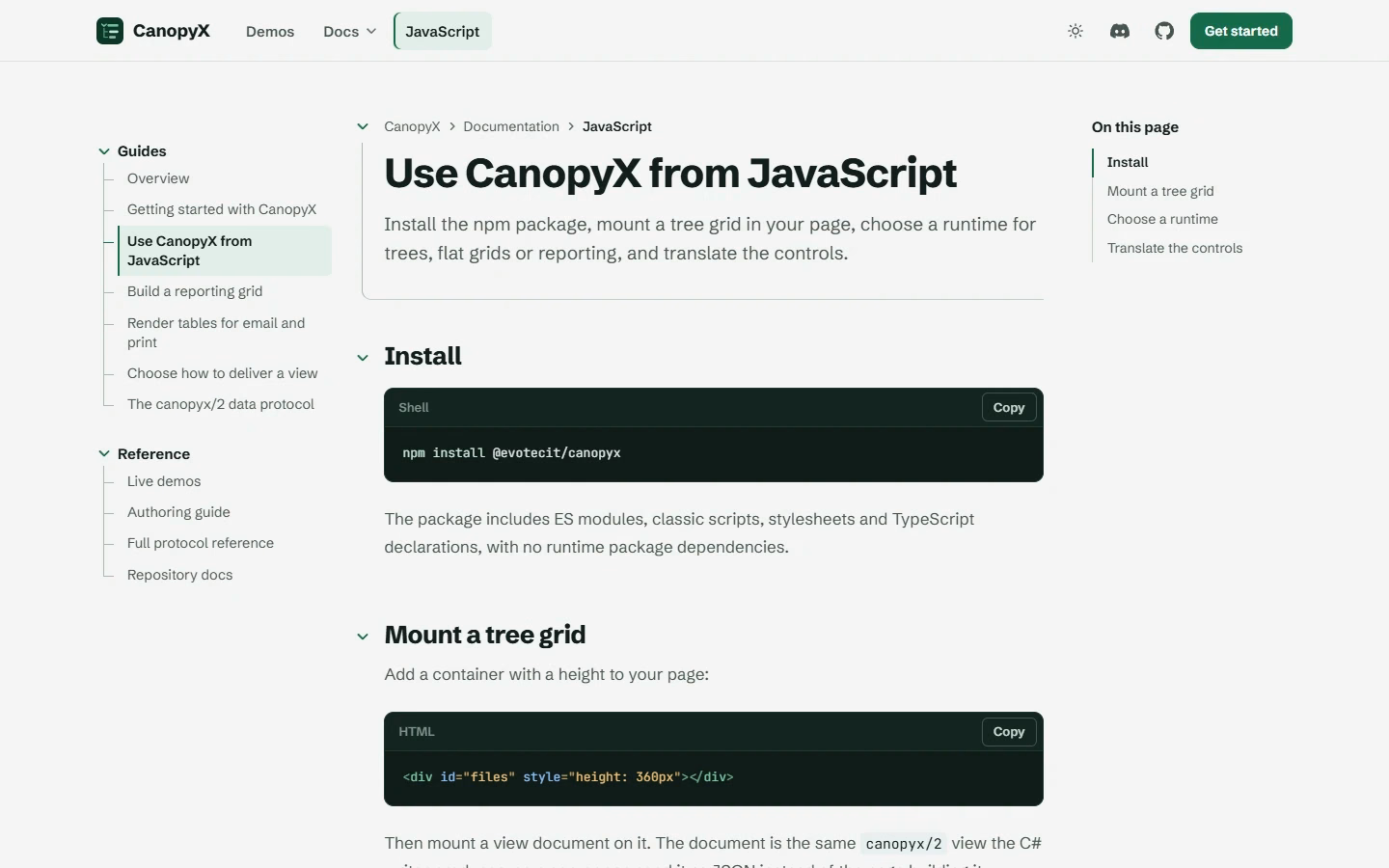
Task: Collapse the Install section chevron
Action: coord(363,358)
